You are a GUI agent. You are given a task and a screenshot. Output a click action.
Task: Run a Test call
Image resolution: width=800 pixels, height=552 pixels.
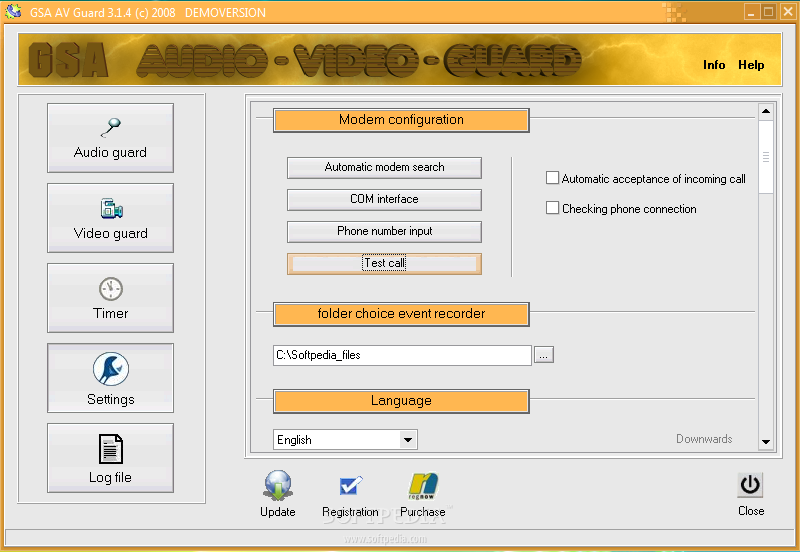384,264
